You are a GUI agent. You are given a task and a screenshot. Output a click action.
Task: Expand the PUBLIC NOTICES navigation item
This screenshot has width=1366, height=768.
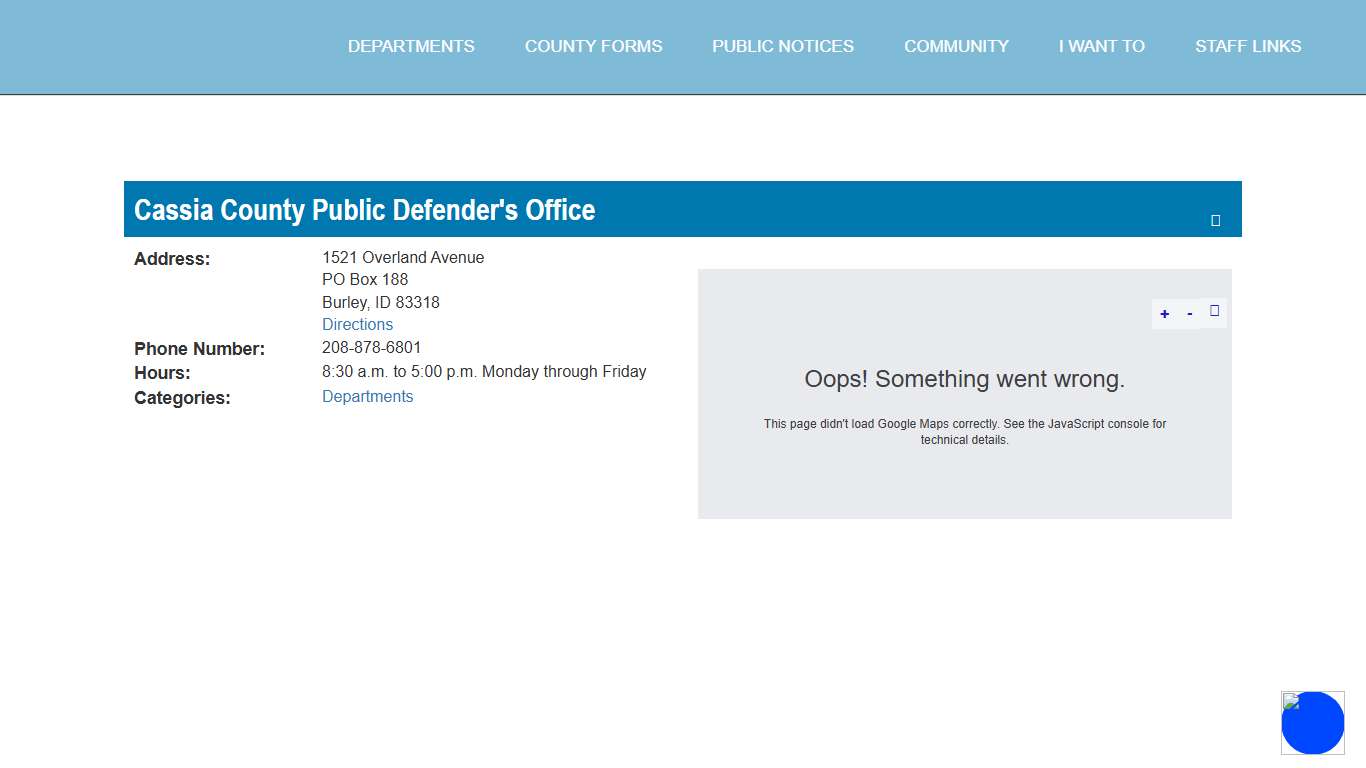point(783,46)
